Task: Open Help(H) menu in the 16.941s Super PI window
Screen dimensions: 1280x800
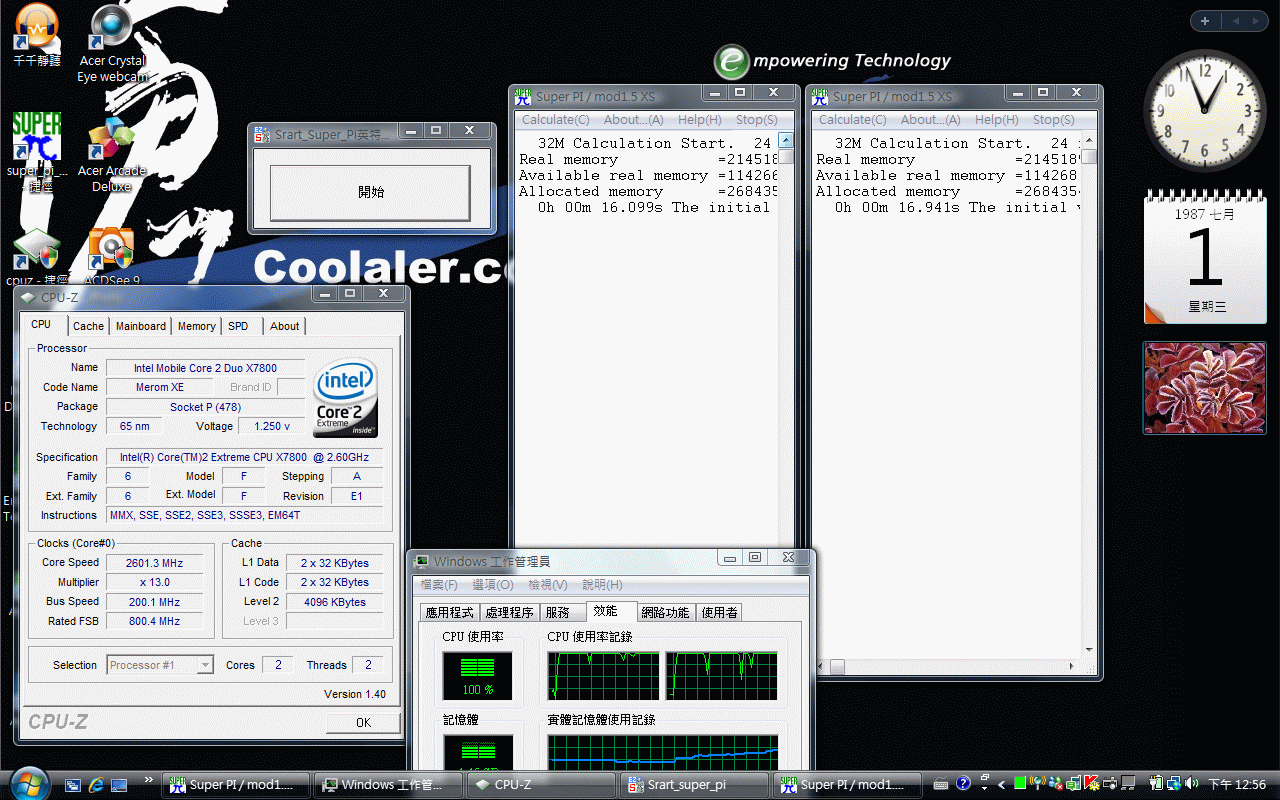Action: pyautogui.click(x=996, y=120)
